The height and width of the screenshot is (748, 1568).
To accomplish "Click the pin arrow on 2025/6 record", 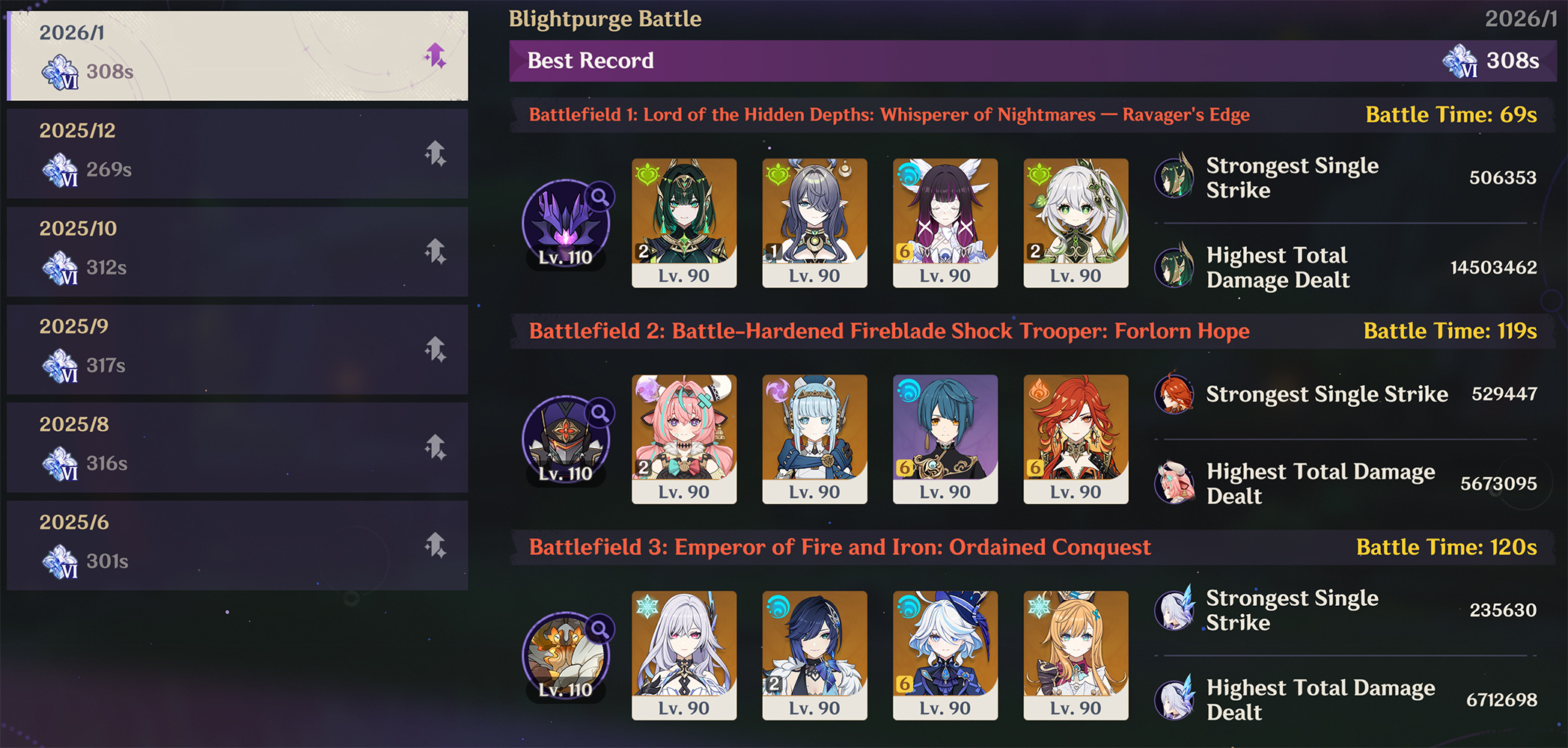I will (436, 546).
